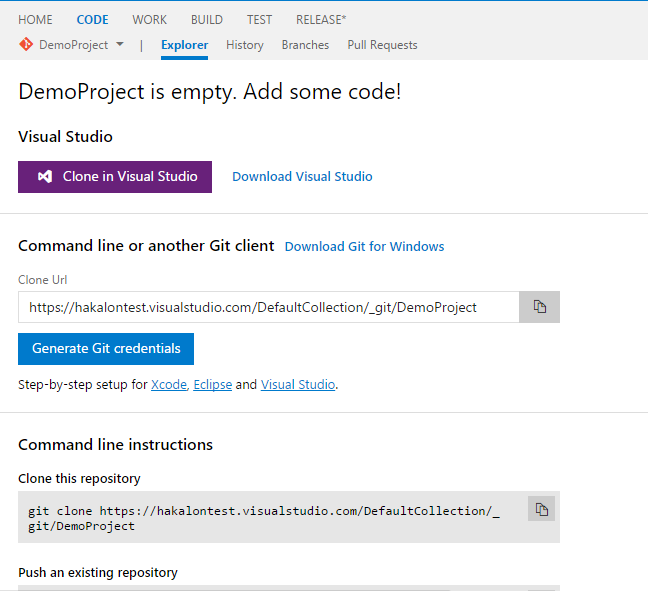
Task: Follow the Download Visual Studio link
Action: click(x=302, y=177)
